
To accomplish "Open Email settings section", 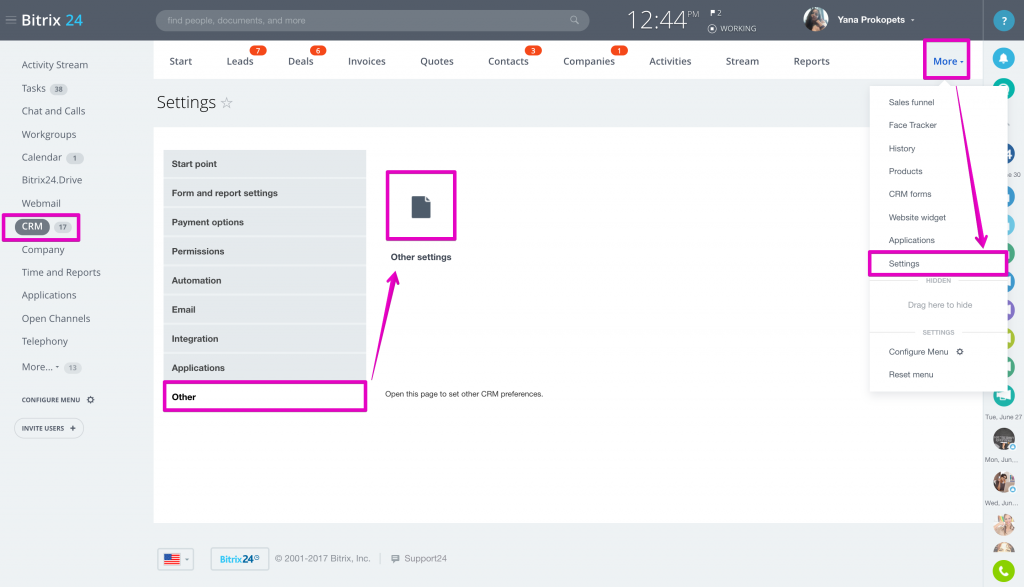I will tap(264, 309).
